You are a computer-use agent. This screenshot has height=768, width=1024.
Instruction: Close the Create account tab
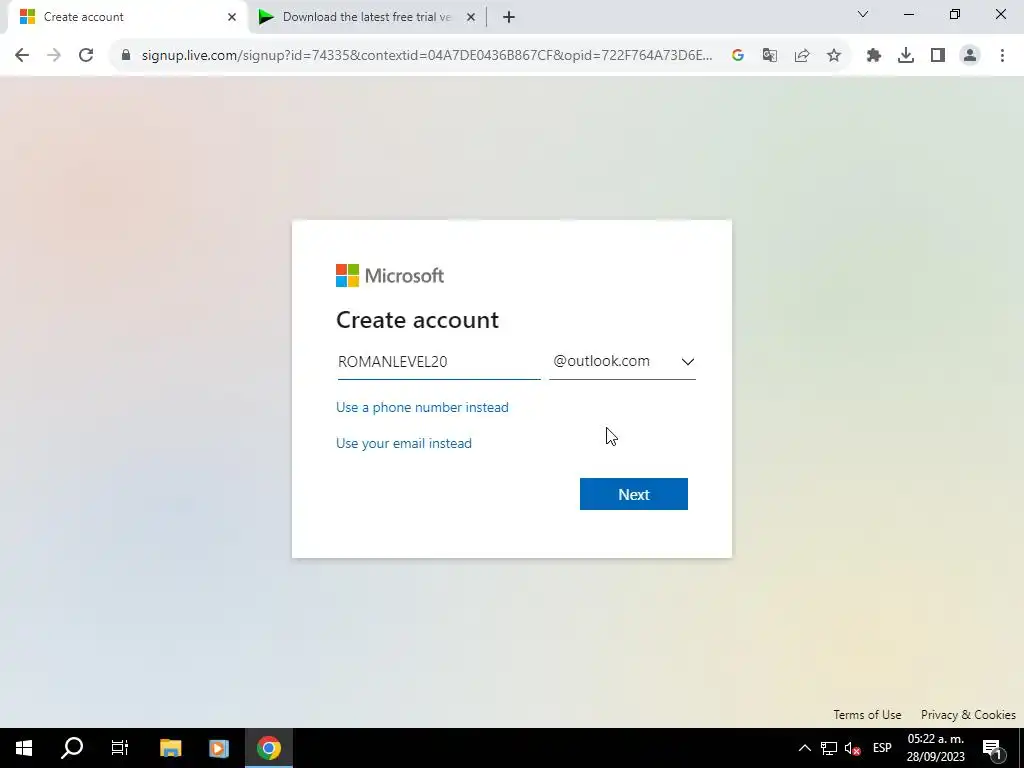click(232, 17)
